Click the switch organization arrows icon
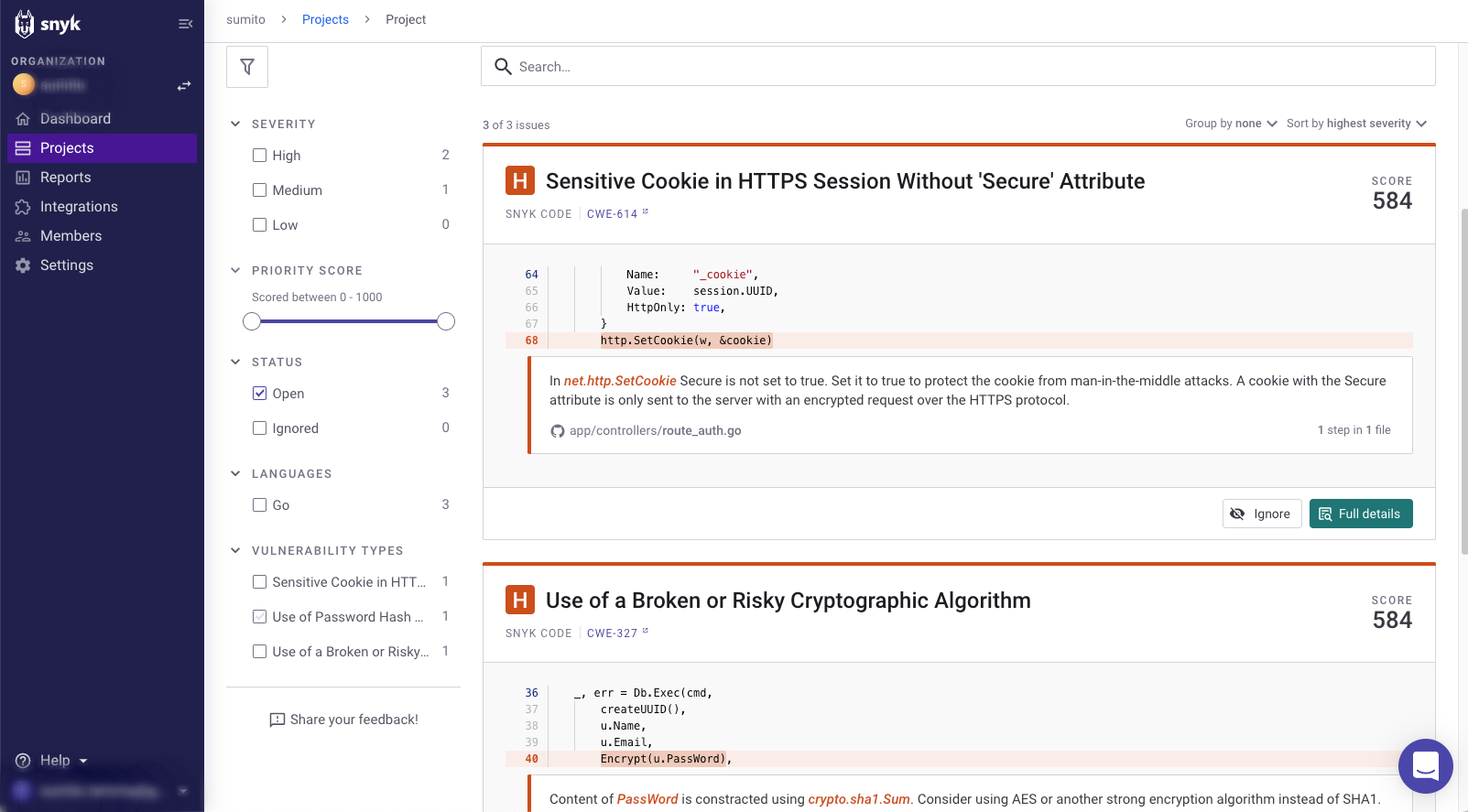 pos(184,85)
